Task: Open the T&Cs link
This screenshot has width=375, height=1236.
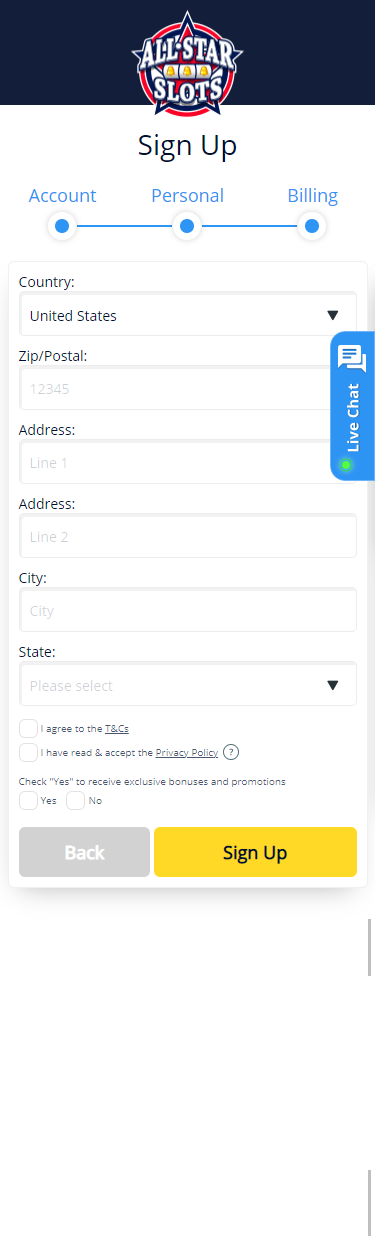Action: [117, 728]
